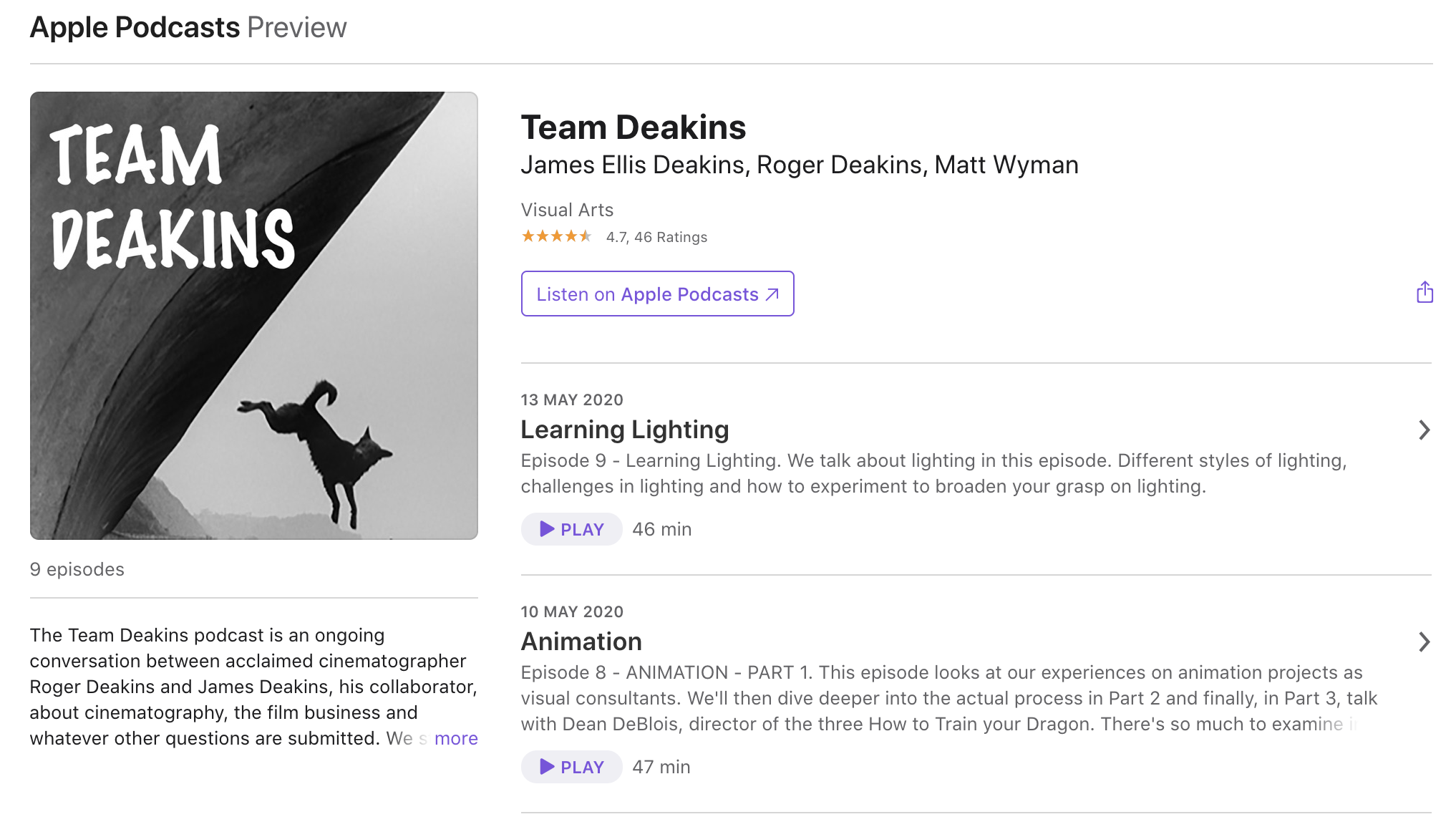Click the Episode 9 description text
Viewport: 1456px width, 837px height.
tap(933, 473)
